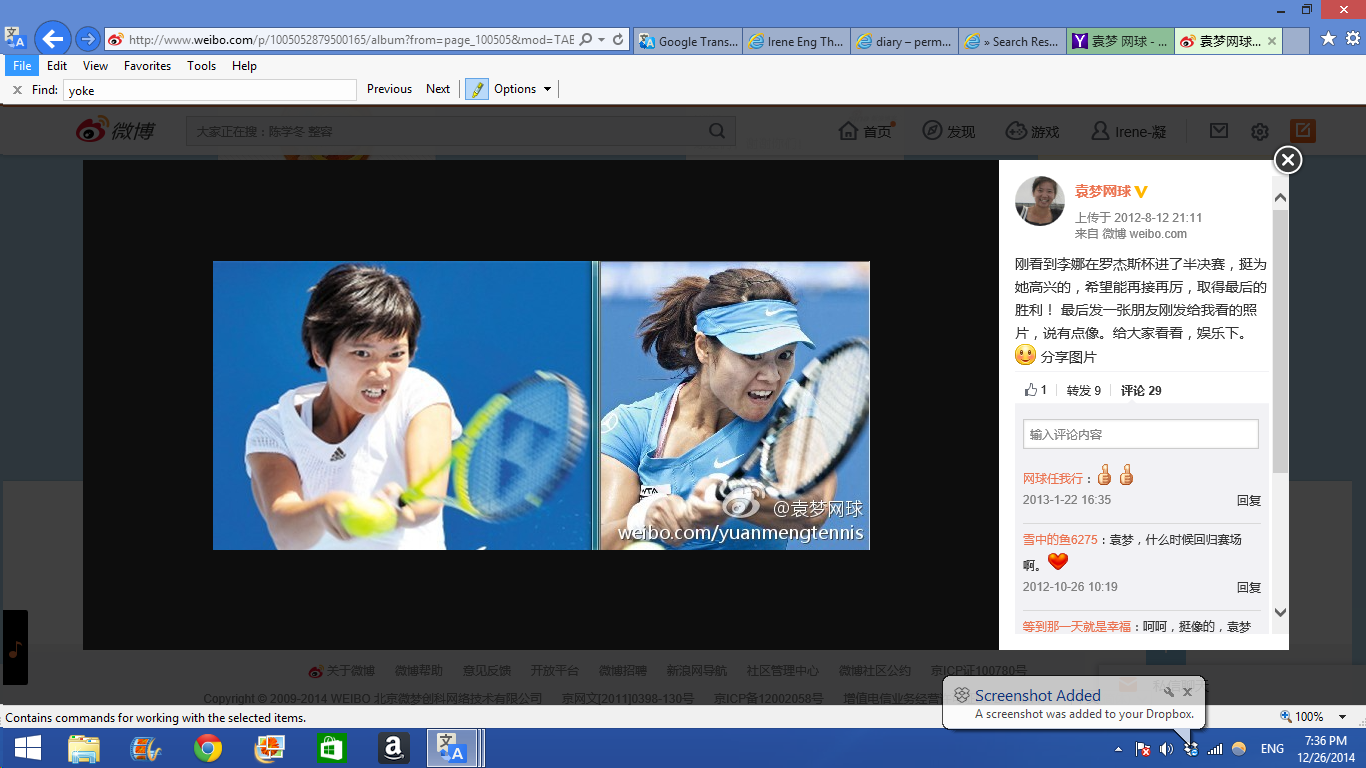Refresh the page using the reload icon
The height and width of the screenshot is (768, 1366).
618,40
